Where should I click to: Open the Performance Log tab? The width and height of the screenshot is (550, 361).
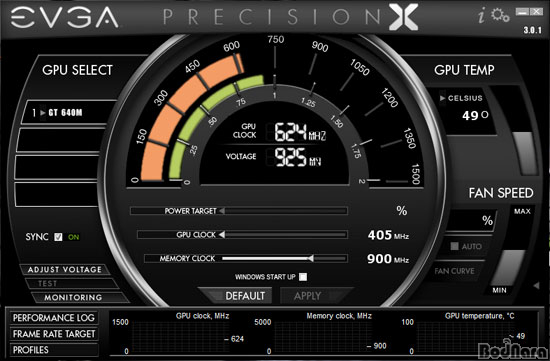click(54, 318)
